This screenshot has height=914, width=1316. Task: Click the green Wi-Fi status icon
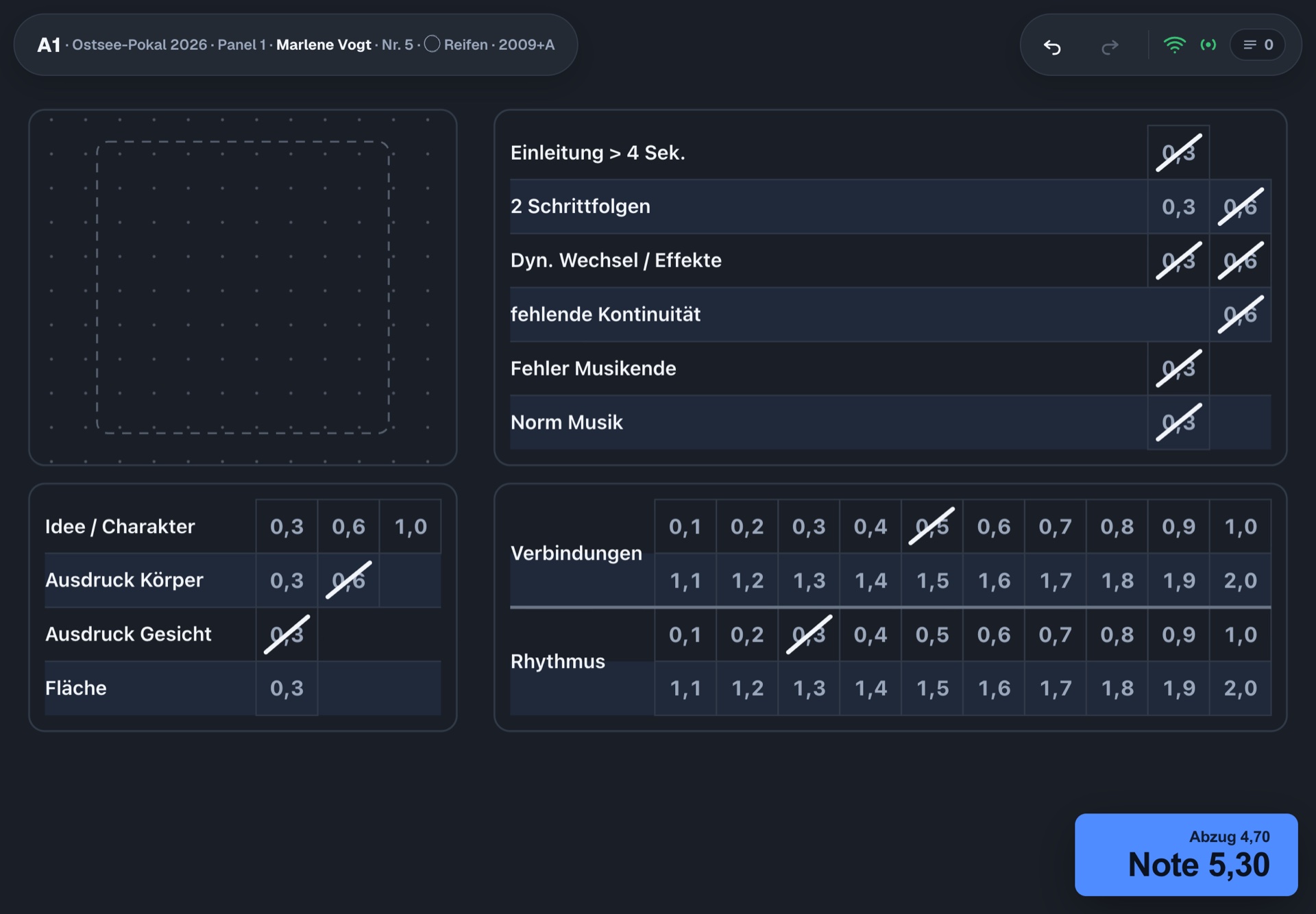pyautogui.click(x=1174, y=45)
